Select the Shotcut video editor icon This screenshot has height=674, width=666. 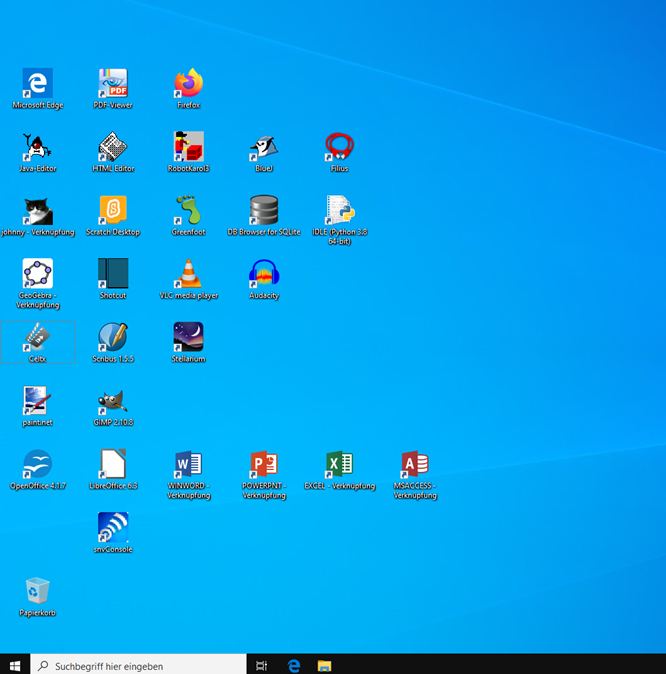coord(113,273)
